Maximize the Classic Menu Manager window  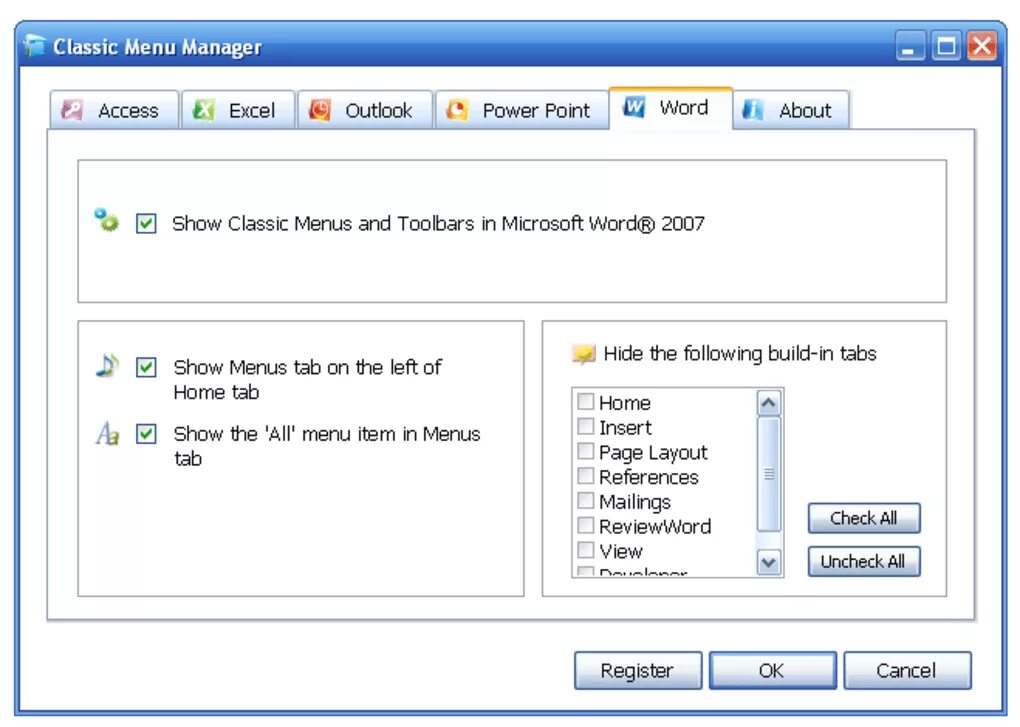tap(946, 46)
